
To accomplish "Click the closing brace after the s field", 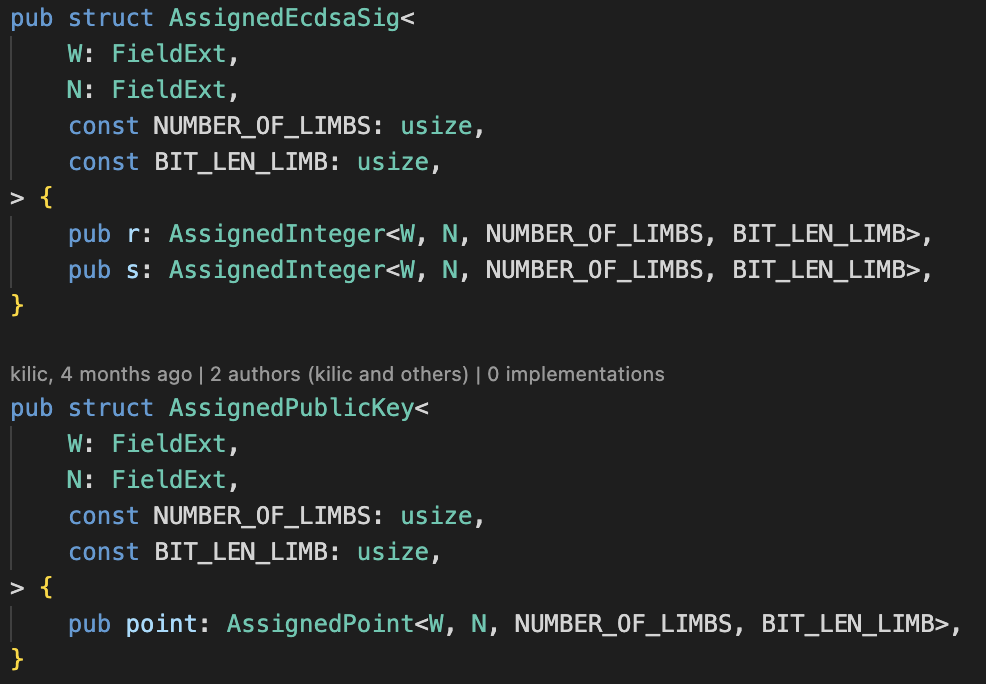I will (x=16, y=304).
